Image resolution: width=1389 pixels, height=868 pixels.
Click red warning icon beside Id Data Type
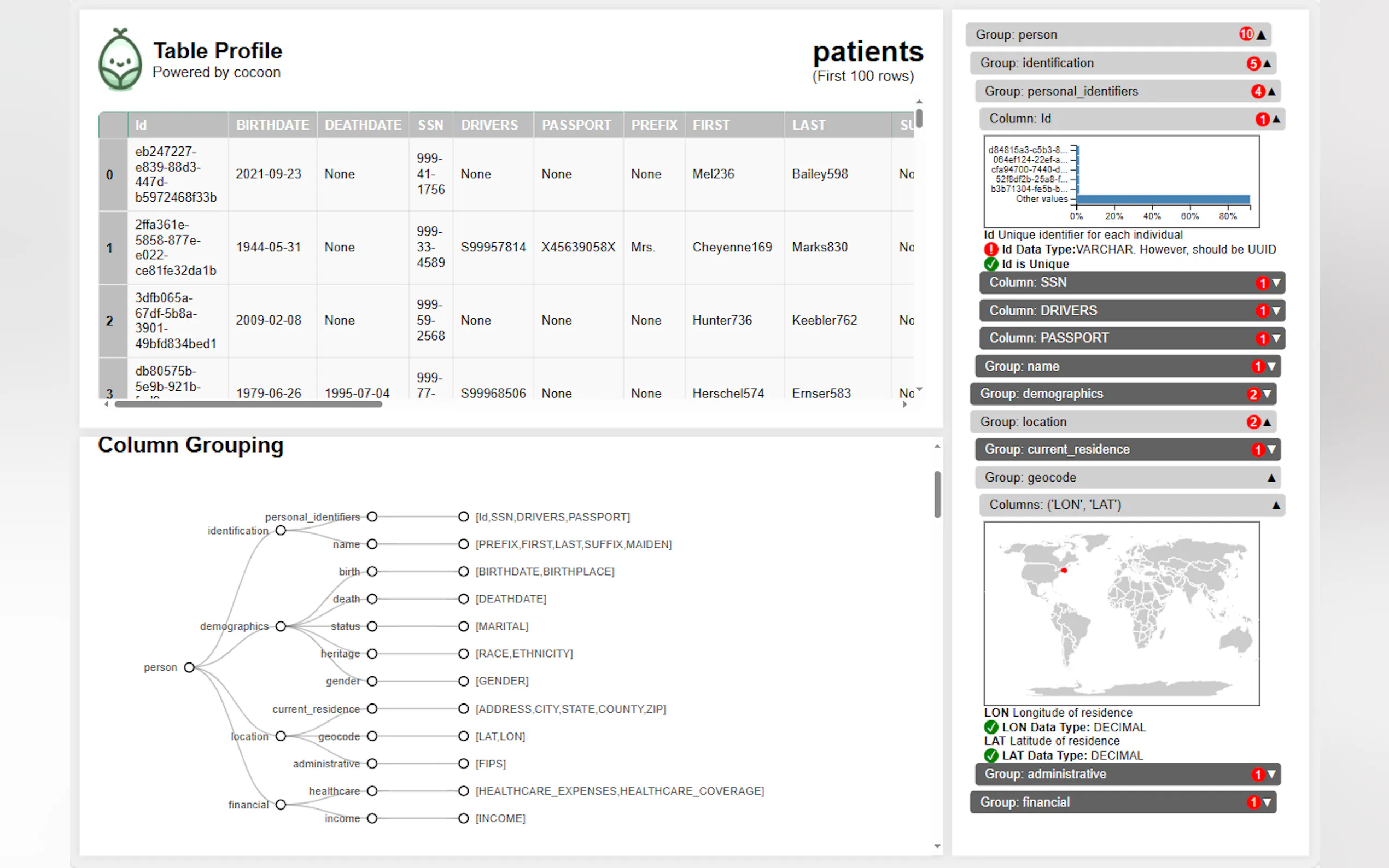[x=991, y=250]
